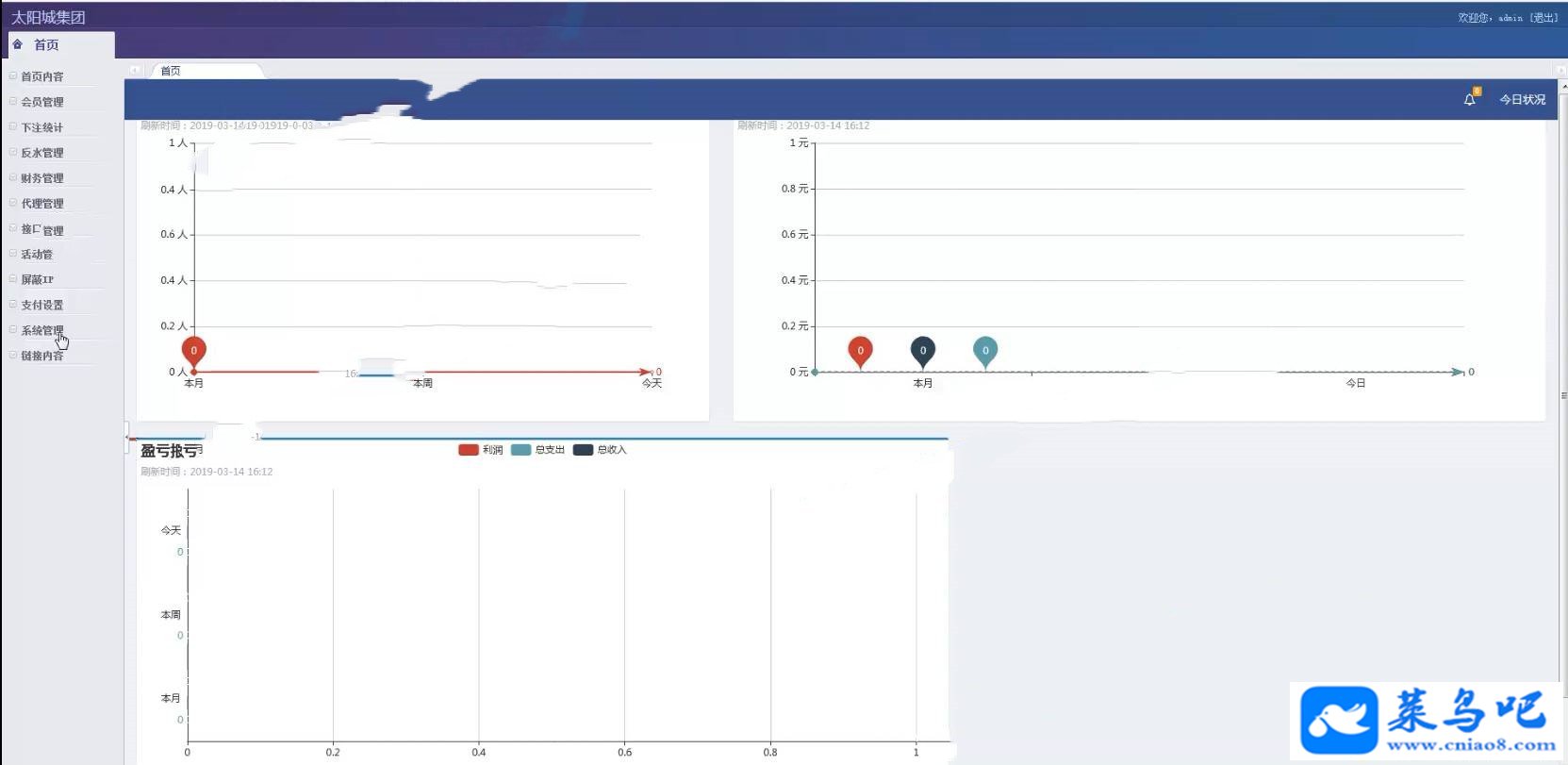Open the 支付设置 sidebar item

pyautogui.click(x=42, y=305)
